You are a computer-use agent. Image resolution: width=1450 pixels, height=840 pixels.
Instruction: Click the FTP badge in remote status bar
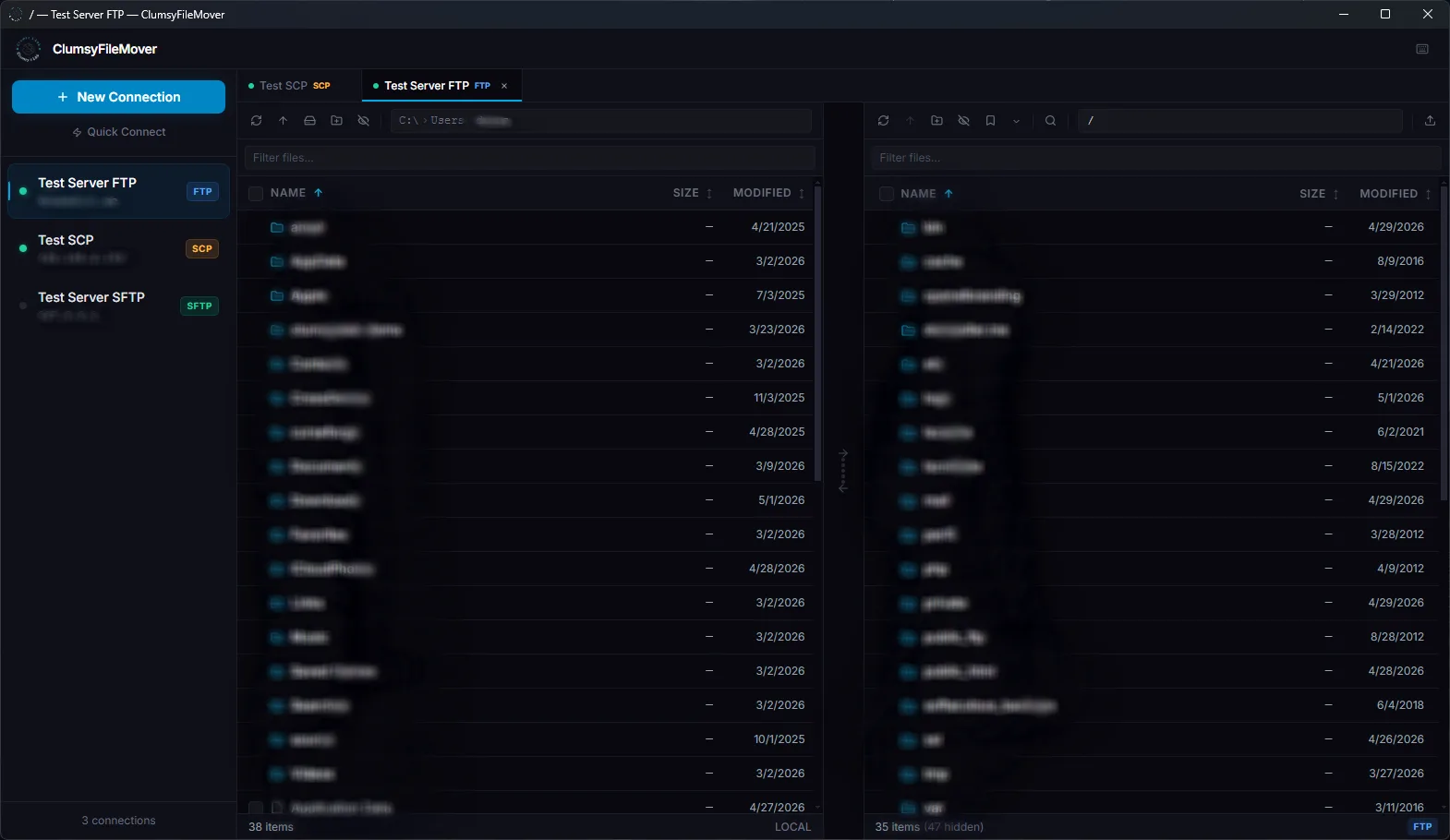click(1422, 827)
